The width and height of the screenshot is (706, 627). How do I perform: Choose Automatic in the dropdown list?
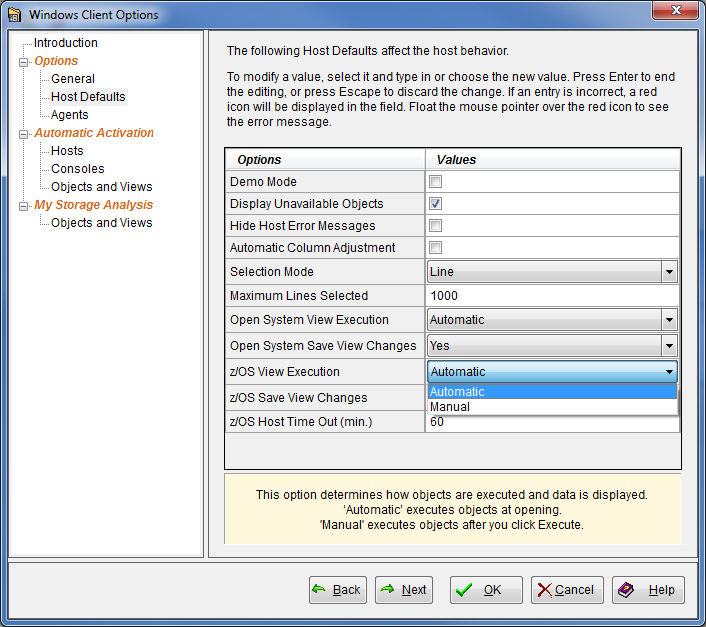pyautogui.click(x=552, y=392)
